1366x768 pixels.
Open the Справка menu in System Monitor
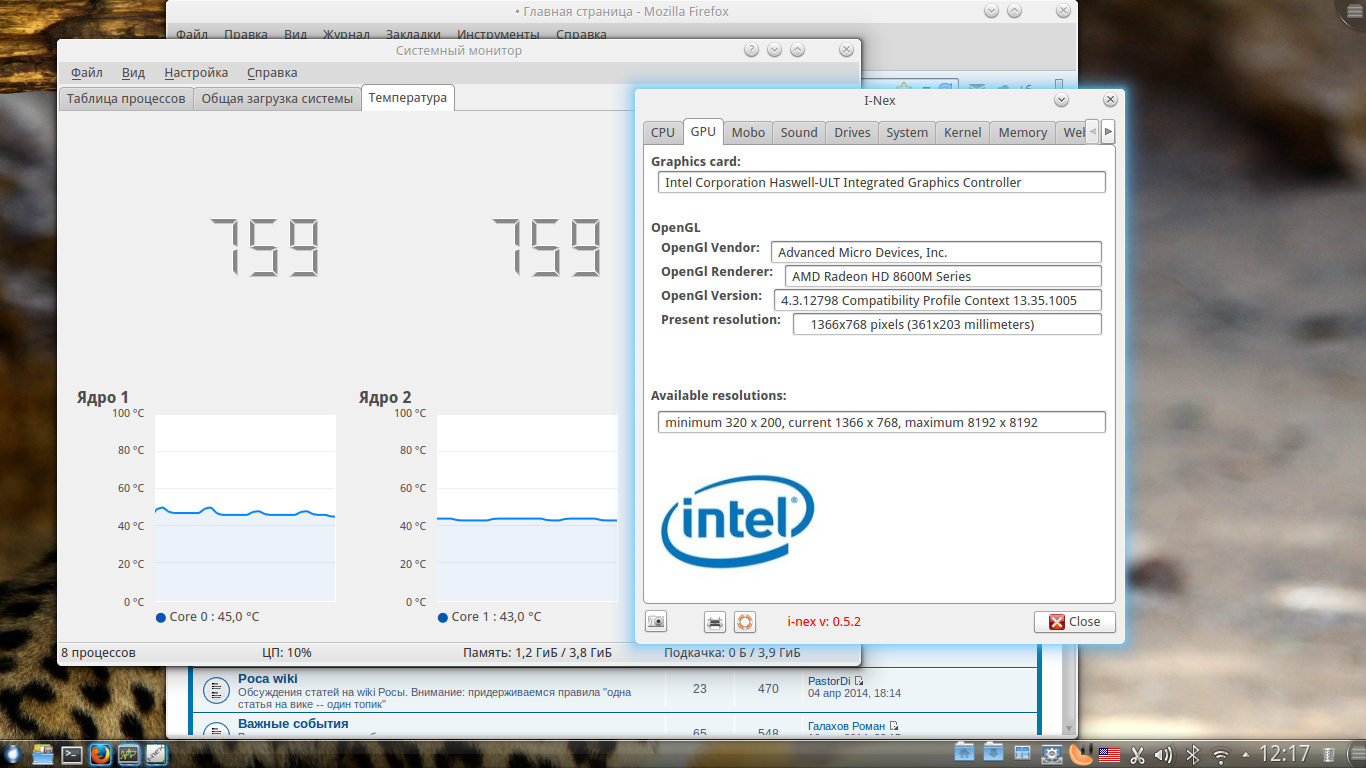coord(272,73)
